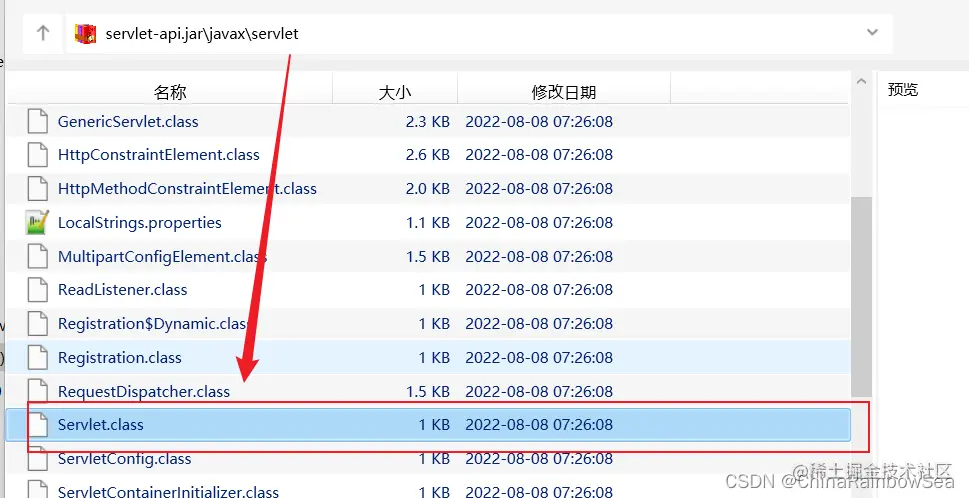
Task: Click the scroll-up arrow of the file list
Action: point(861,82)
